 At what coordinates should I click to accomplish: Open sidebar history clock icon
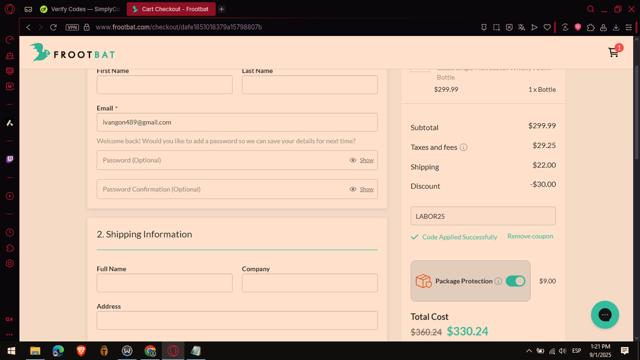[x=10, y=232]
